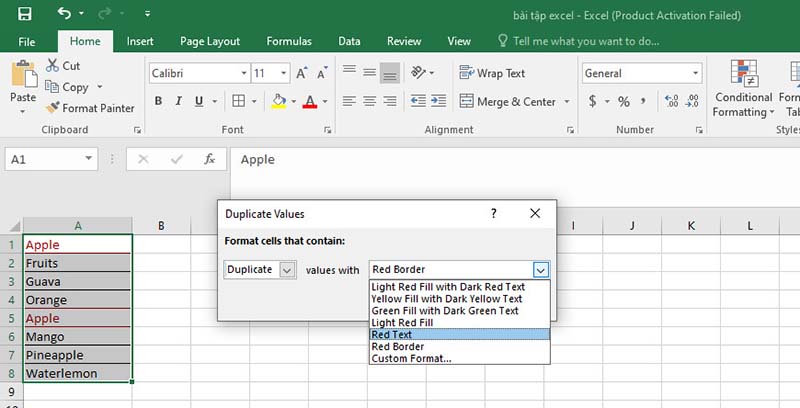The height and width of the screenshot is (408, 800).
Task: Select cell A4 containing Orange
Action: (78, 300)
